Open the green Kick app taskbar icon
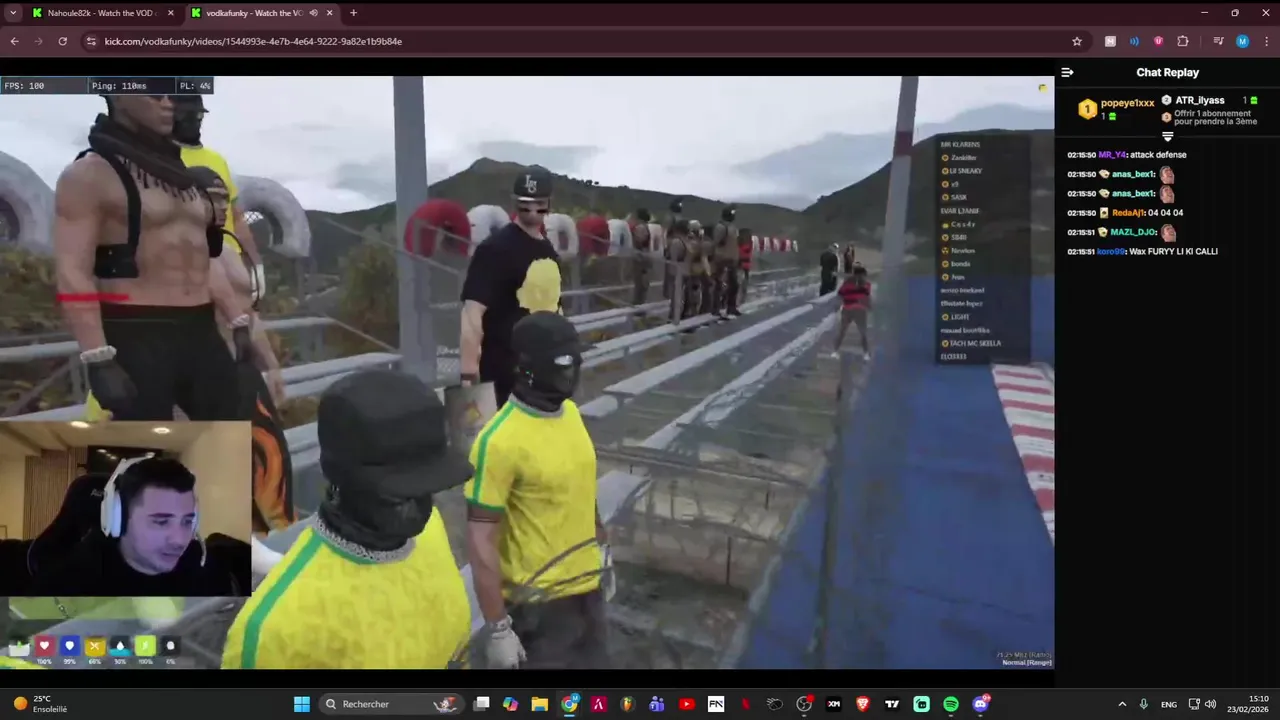Screen dimensions: 1280x720 pyautogui.click(x=921, y=704)
